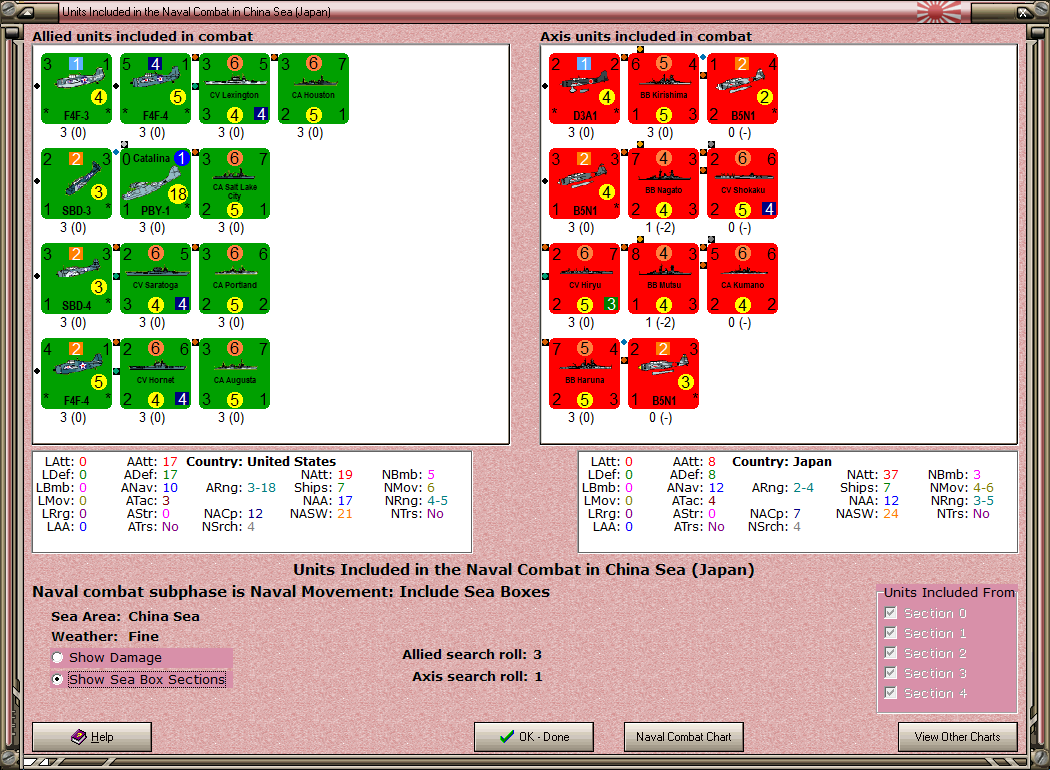Select the SBD-4 bomber unit
This screenshot has height=770, width=1050.
(76, 279)
